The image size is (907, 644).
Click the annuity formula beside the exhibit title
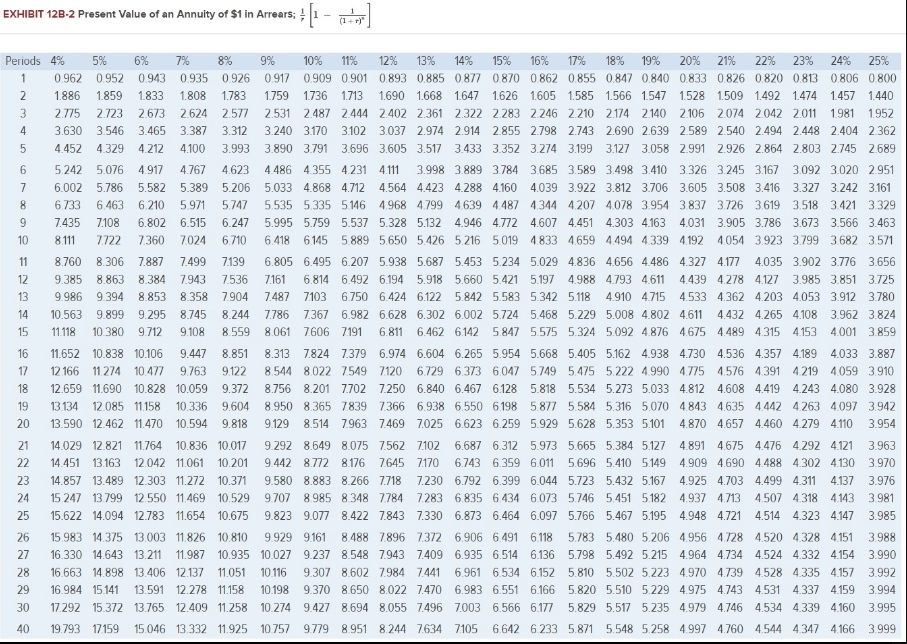click(x=334, y=14)
